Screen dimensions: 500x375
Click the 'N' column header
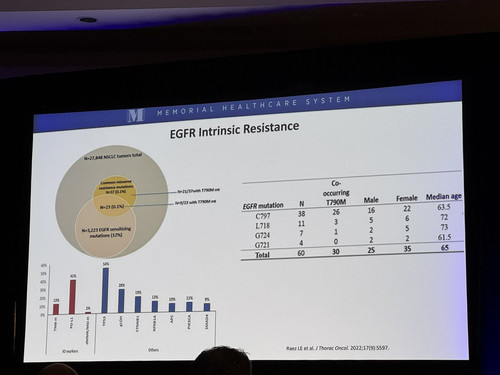(302, 204)
